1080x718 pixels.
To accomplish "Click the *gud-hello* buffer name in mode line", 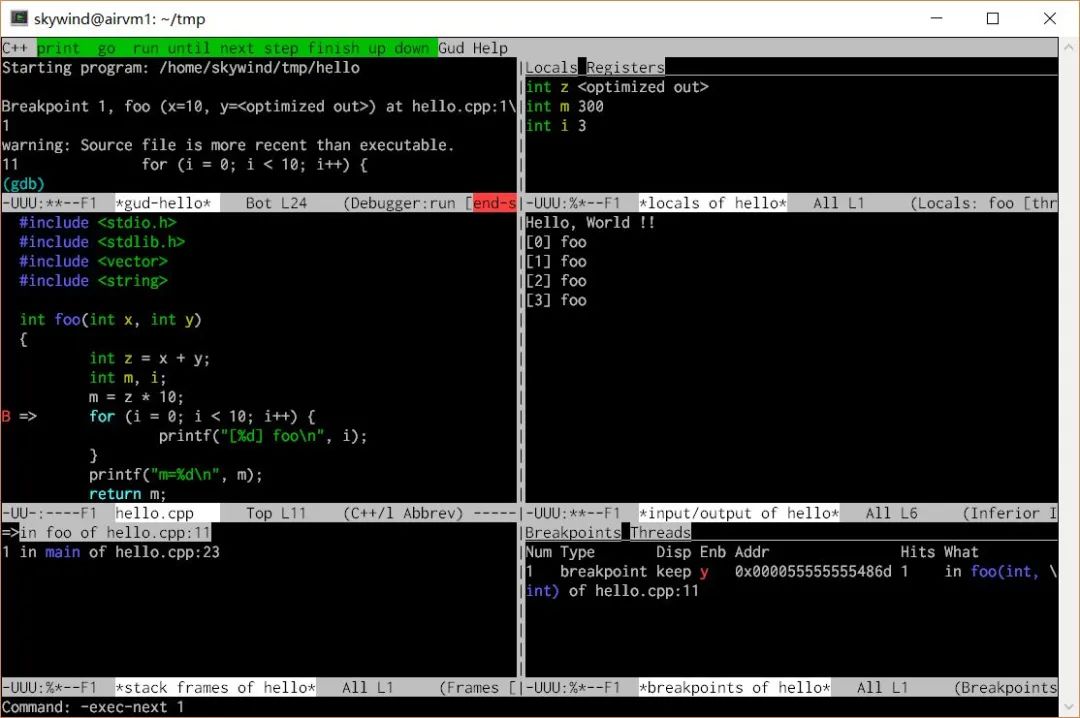I will pos(163,203).
